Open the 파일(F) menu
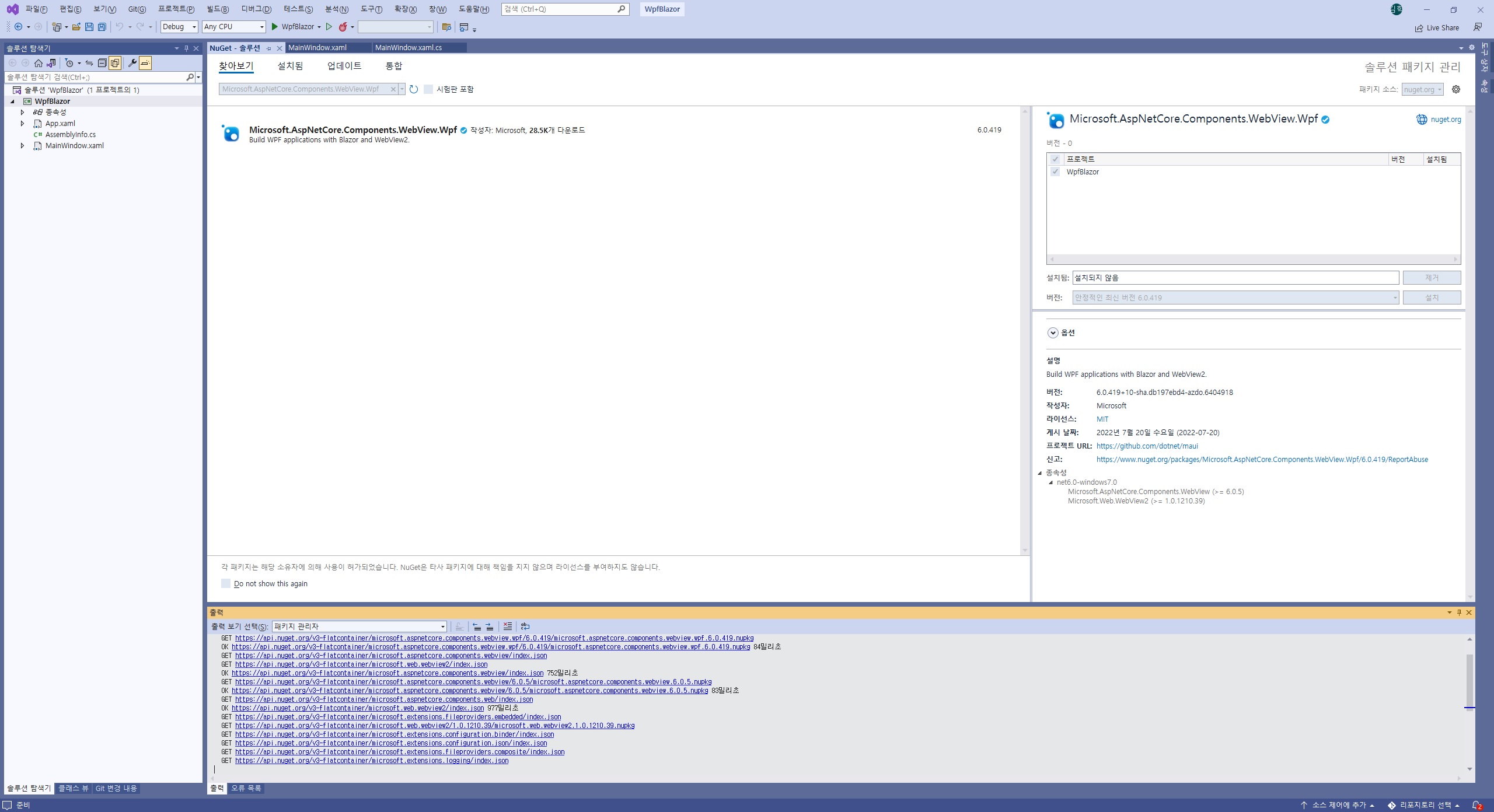This screenshot has width=1494, height=812. tap(36, 9)
